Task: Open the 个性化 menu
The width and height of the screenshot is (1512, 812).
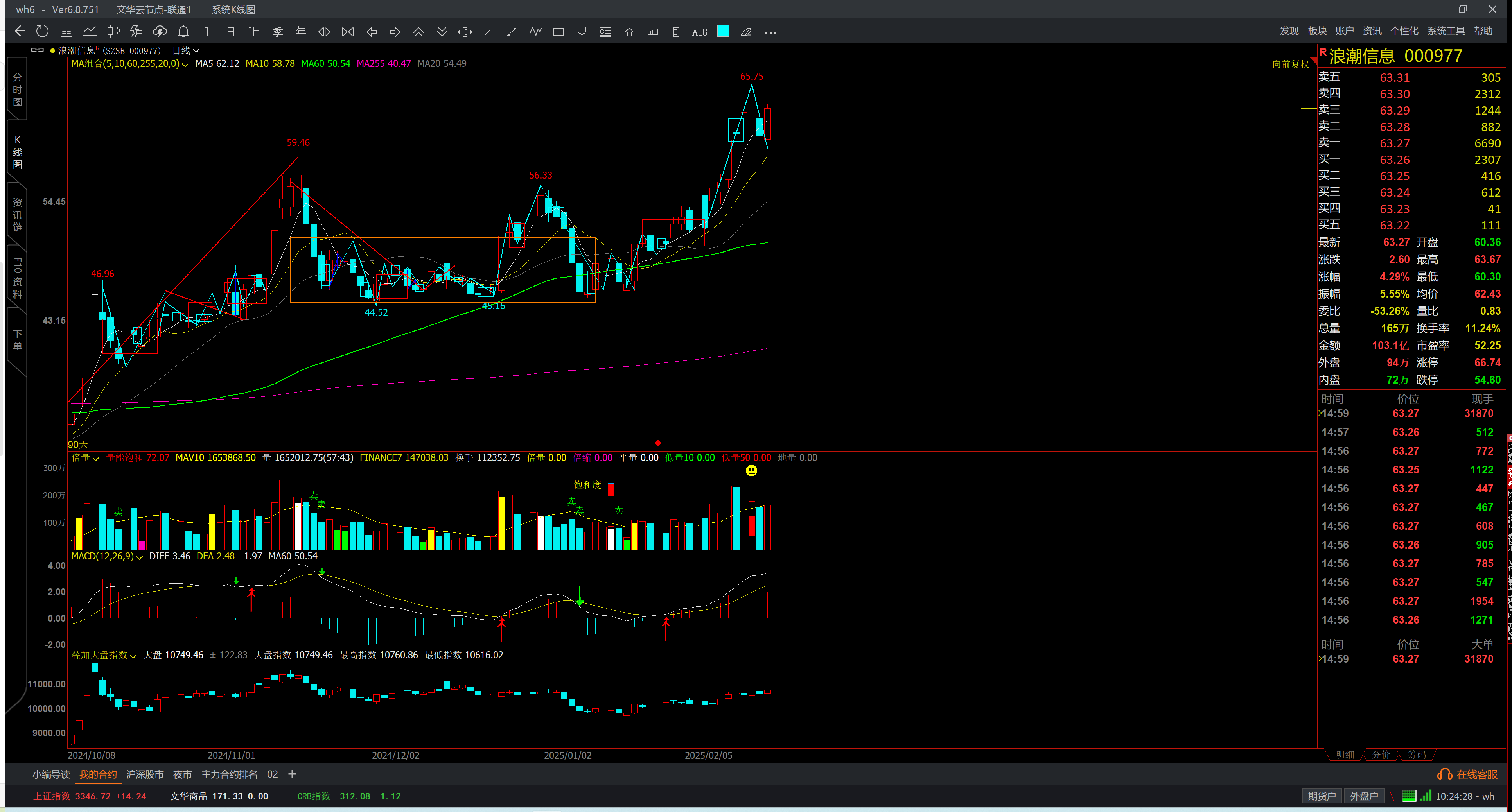Action: pyautogui.click(x=1404, y=30)
